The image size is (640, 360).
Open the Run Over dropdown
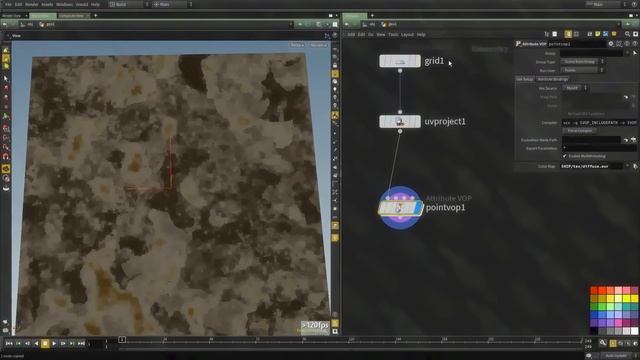[582, 70]
